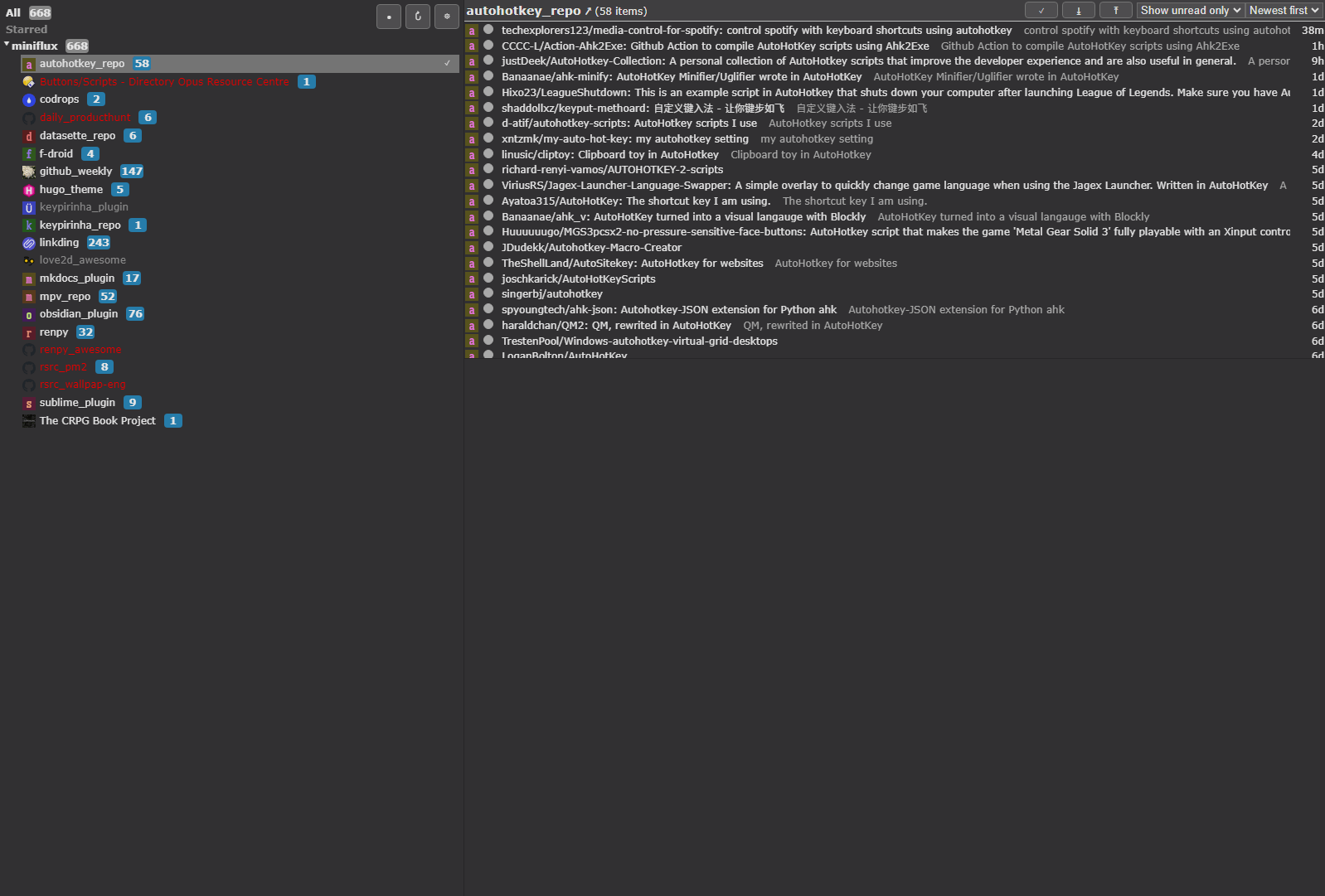Image resolution: width=1325 pixels, height=896 pixels.
Task: Open the mkdocs_plugin feed
Action: (x=77, y=278)
